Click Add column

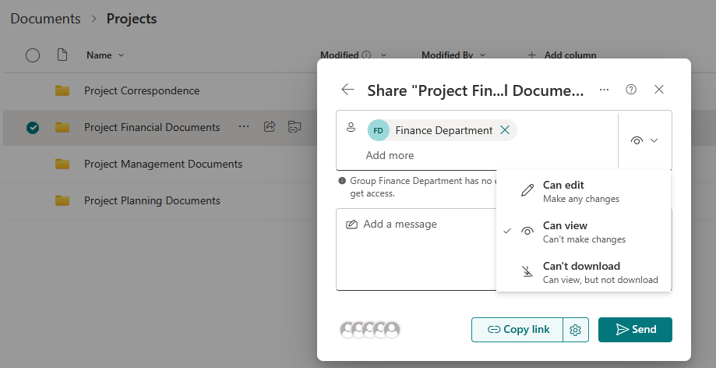(562, 55)
